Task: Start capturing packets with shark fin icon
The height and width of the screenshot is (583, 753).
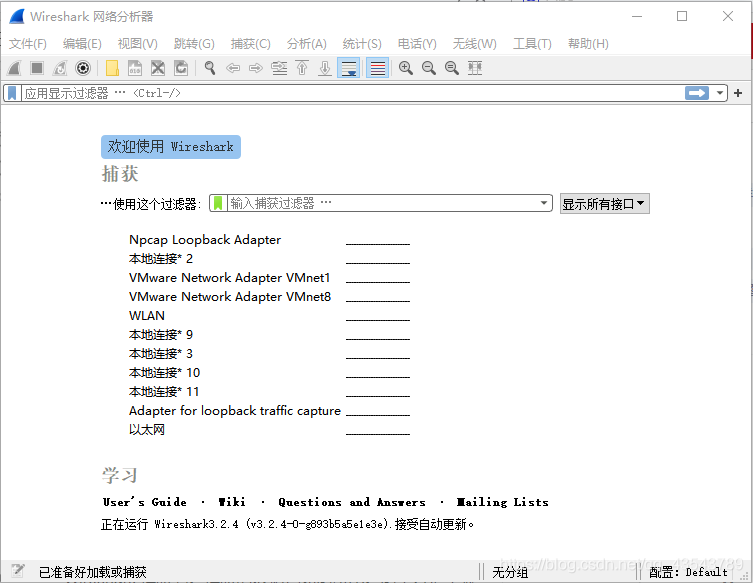Action: pyautogui.click(x=14, y=68)
